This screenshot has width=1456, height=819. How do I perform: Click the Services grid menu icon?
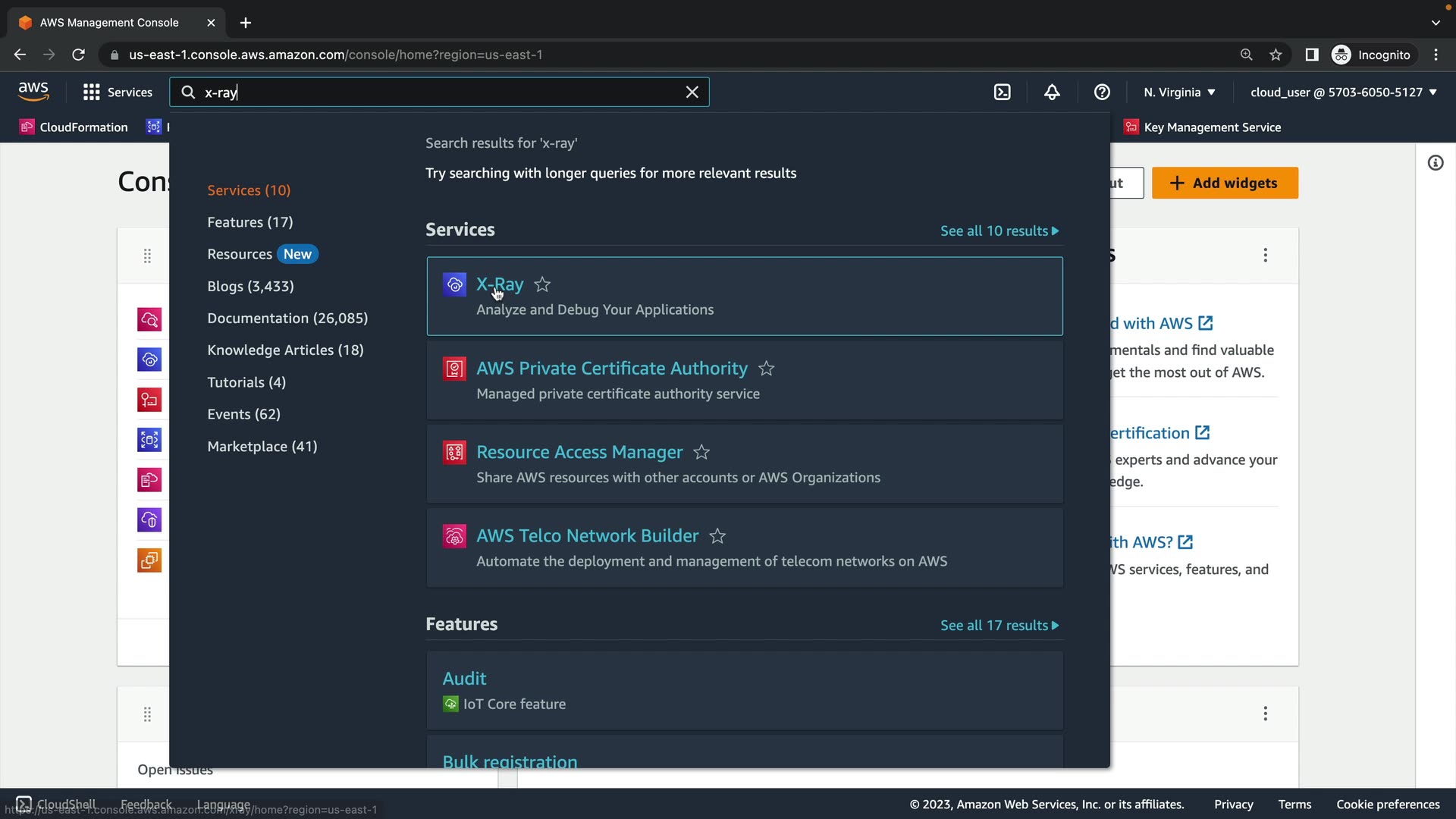pos(92,93)
